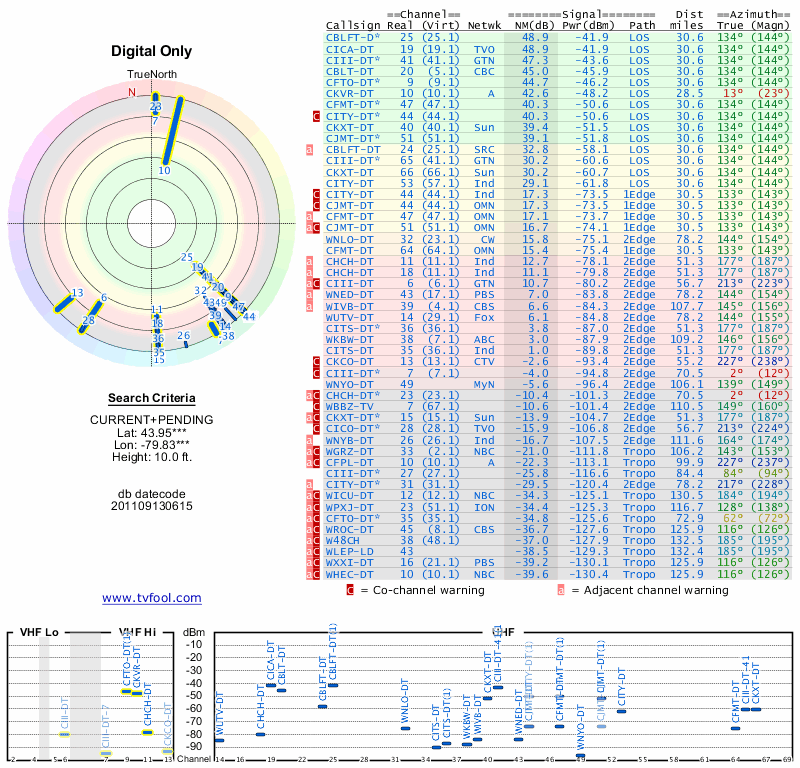Click the CKVR-DT marker in the VHF chart

click(x=137, y=693)
